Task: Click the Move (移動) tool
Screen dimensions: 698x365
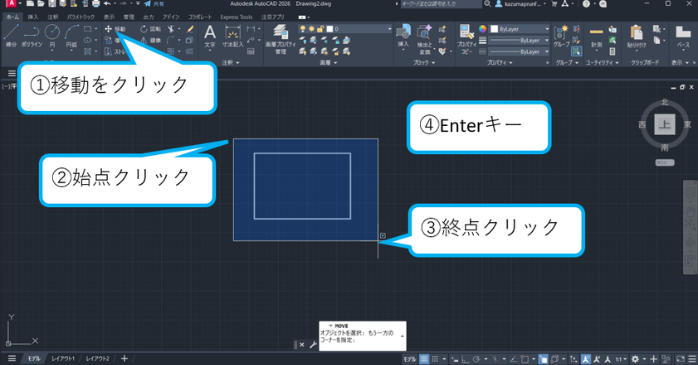Action: [x=115, y=29]
